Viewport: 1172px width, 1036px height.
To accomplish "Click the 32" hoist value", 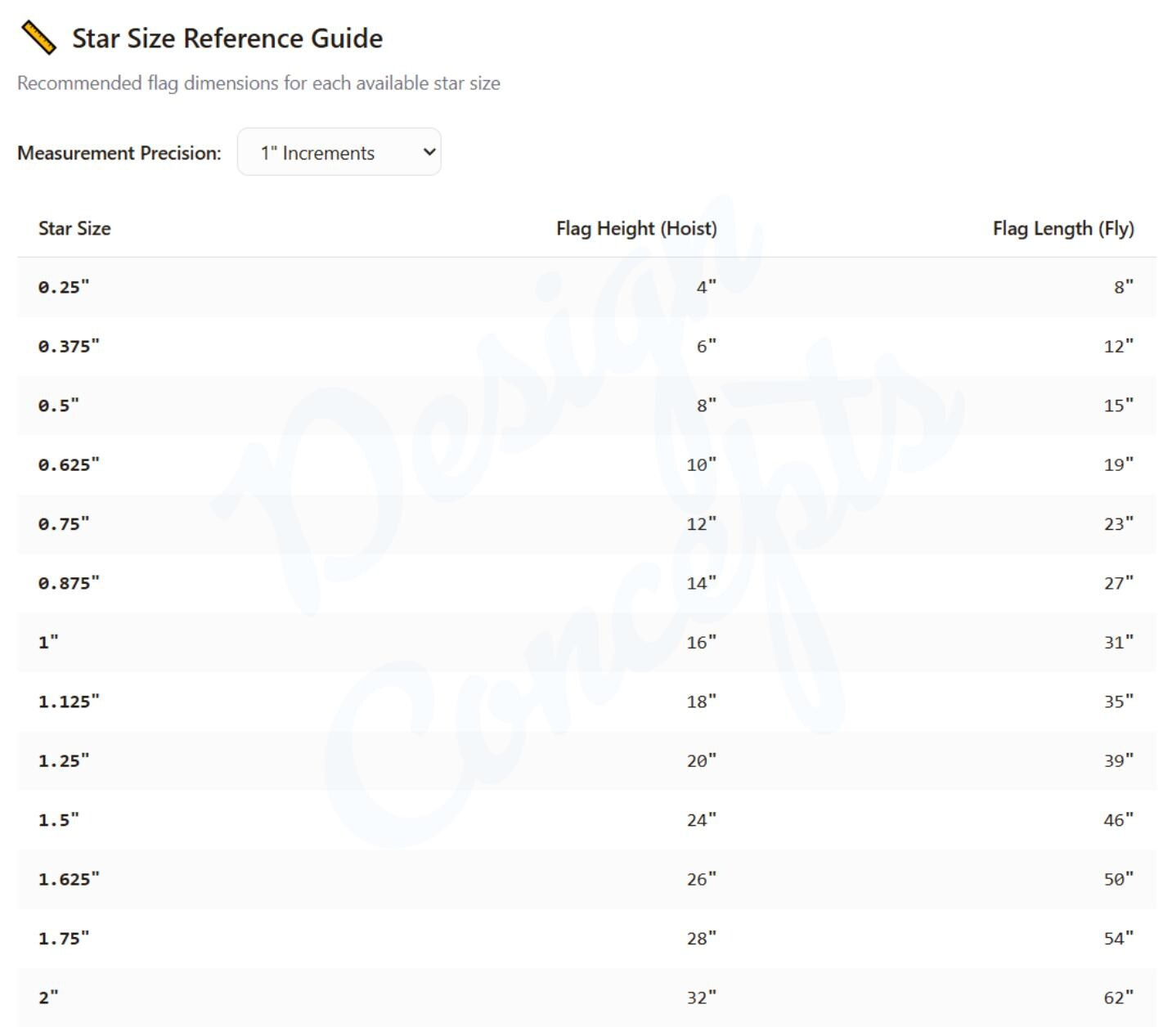I will (702, 998).
